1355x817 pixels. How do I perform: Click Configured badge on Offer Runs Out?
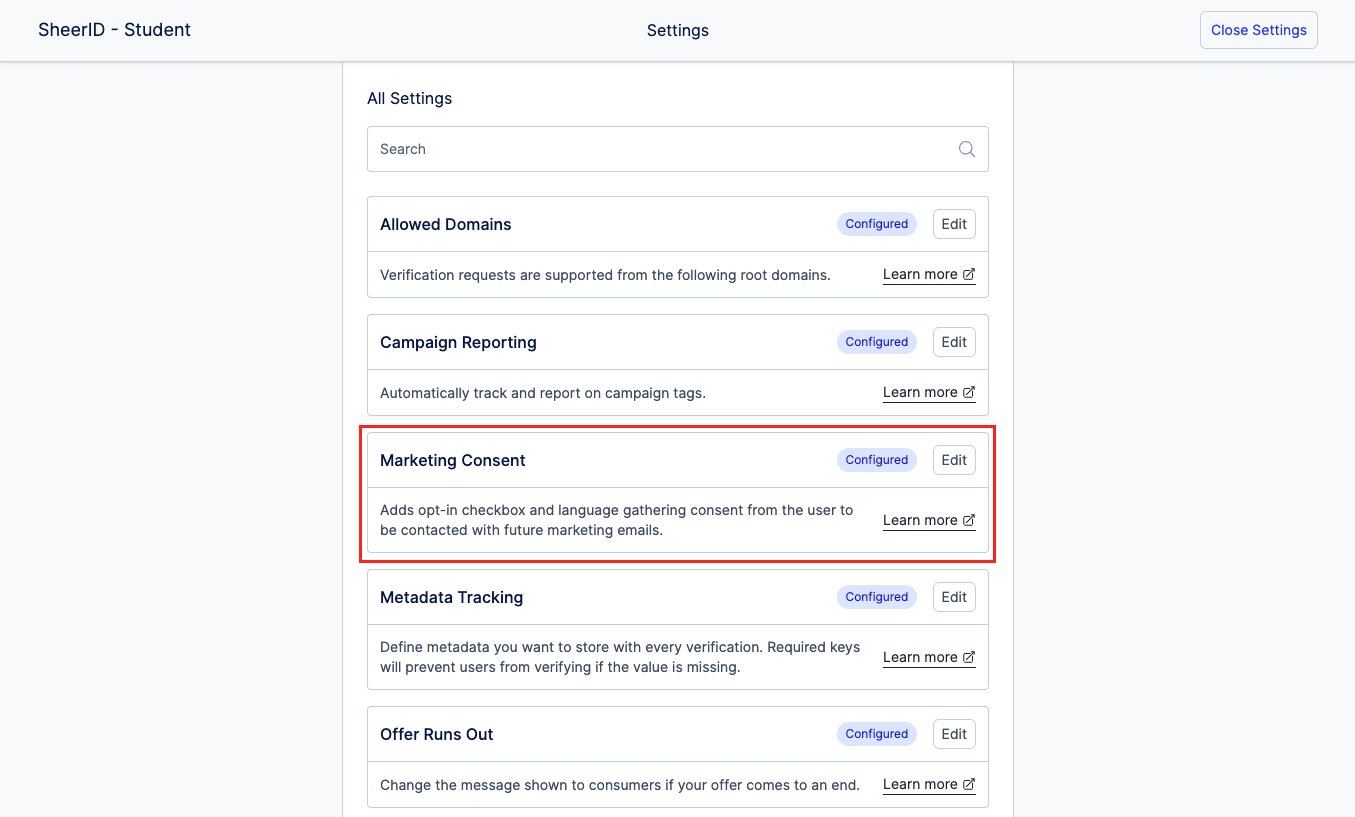click(876, 734)
